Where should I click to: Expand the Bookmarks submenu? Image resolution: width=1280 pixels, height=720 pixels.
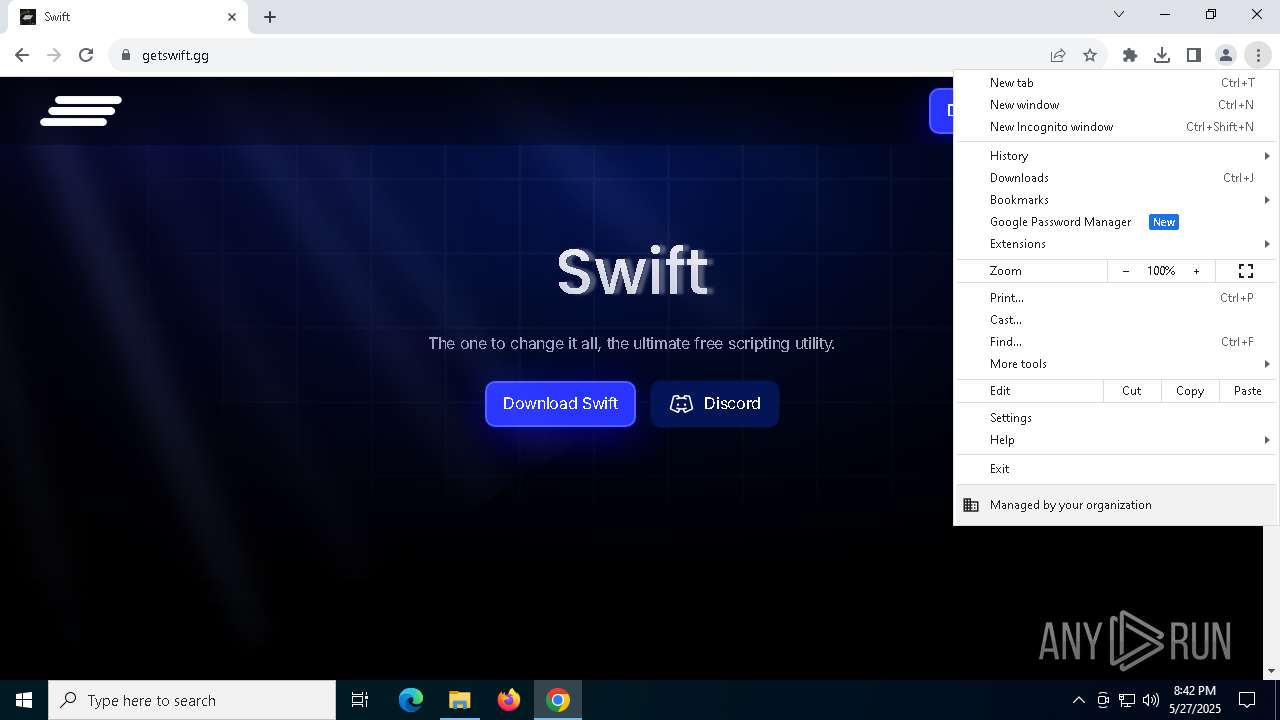(1116, 200)
